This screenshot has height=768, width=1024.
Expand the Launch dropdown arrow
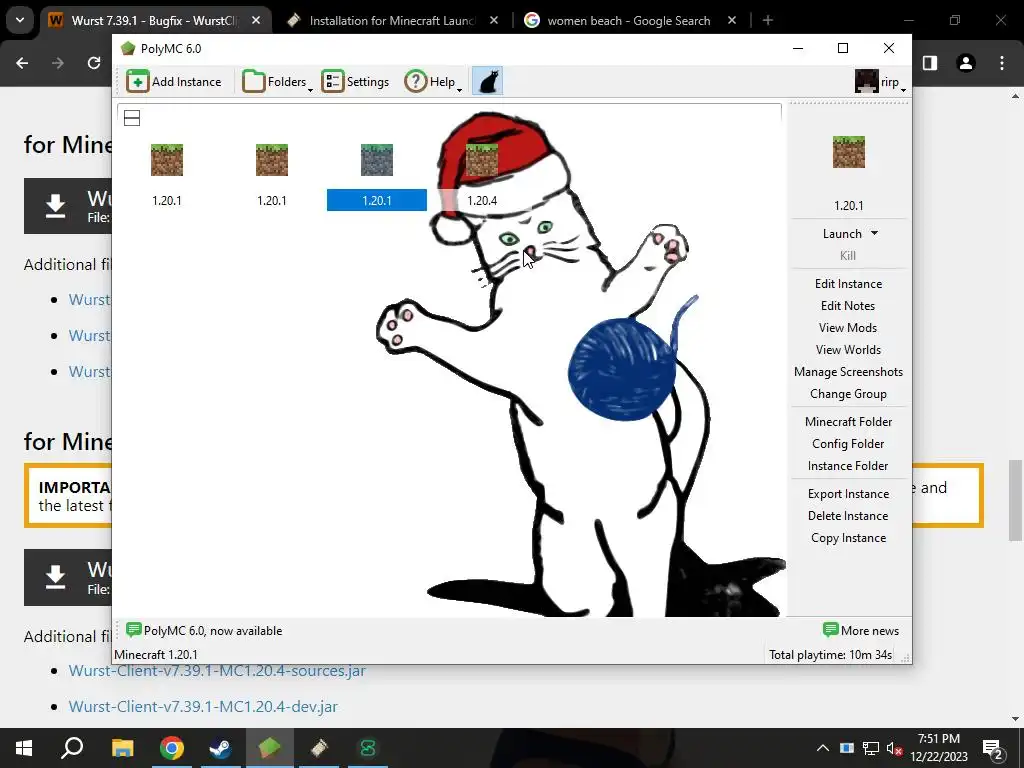click(874, 233)
